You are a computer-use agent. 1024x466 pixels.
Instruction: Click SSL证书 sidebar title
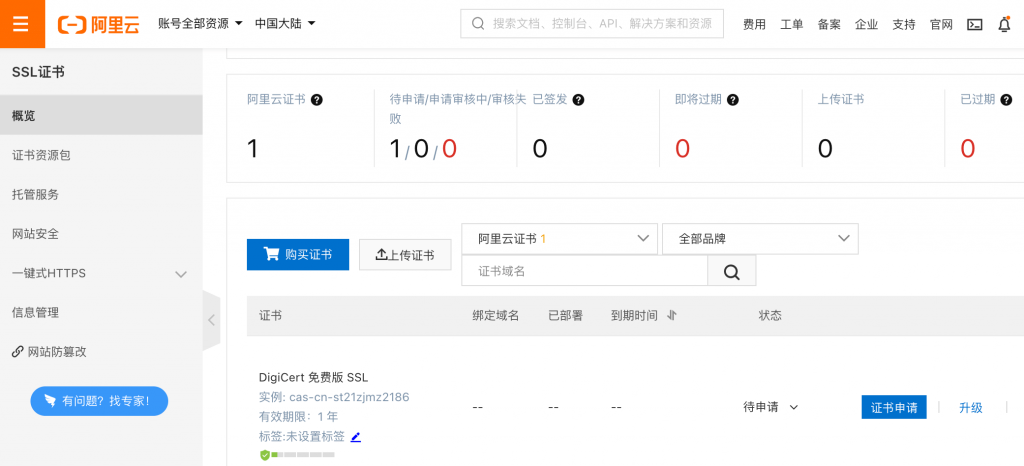coord(38,72)
